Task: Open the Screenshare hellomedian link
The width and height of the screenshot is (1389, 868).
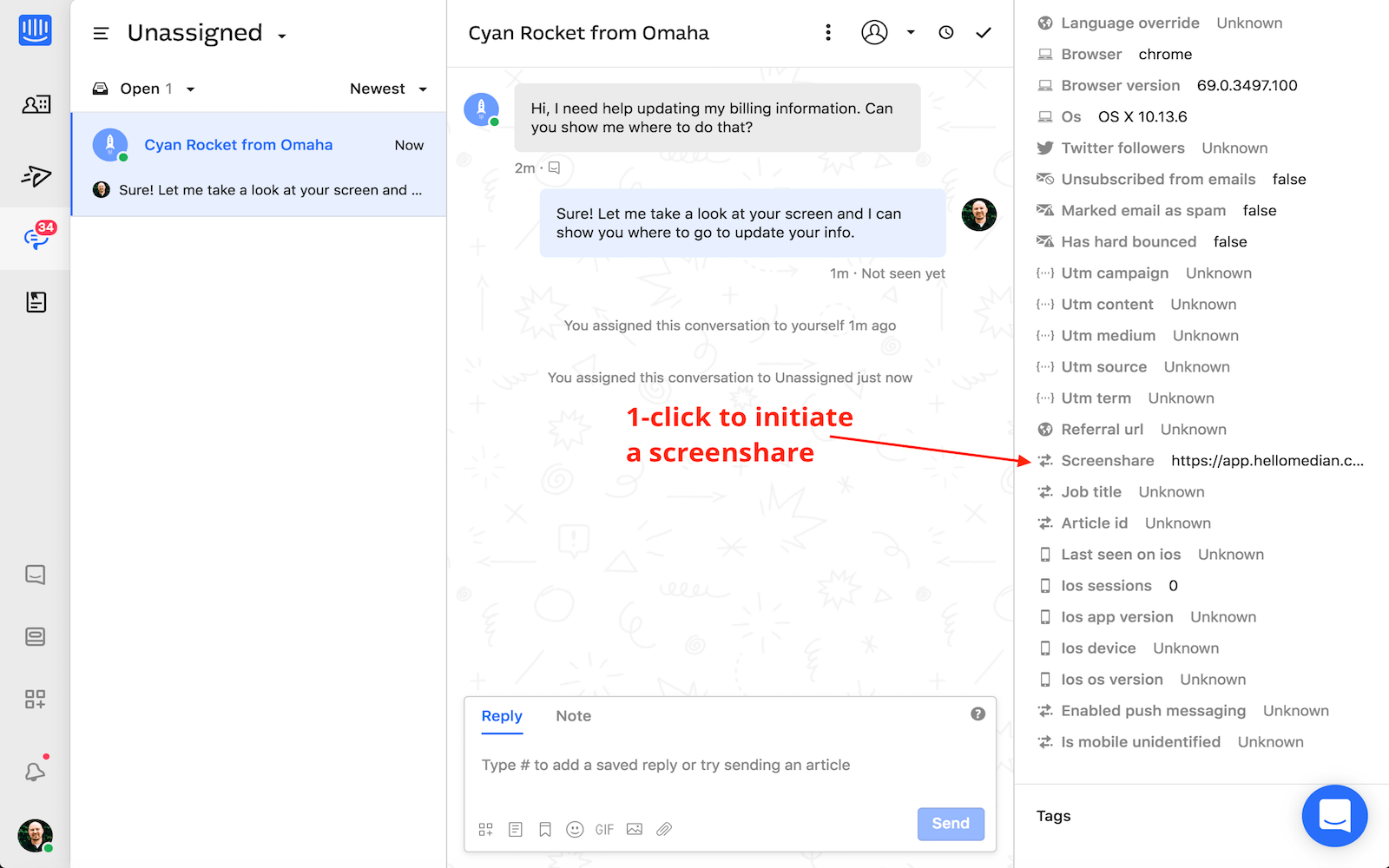Action: [x=1267, y=461]
